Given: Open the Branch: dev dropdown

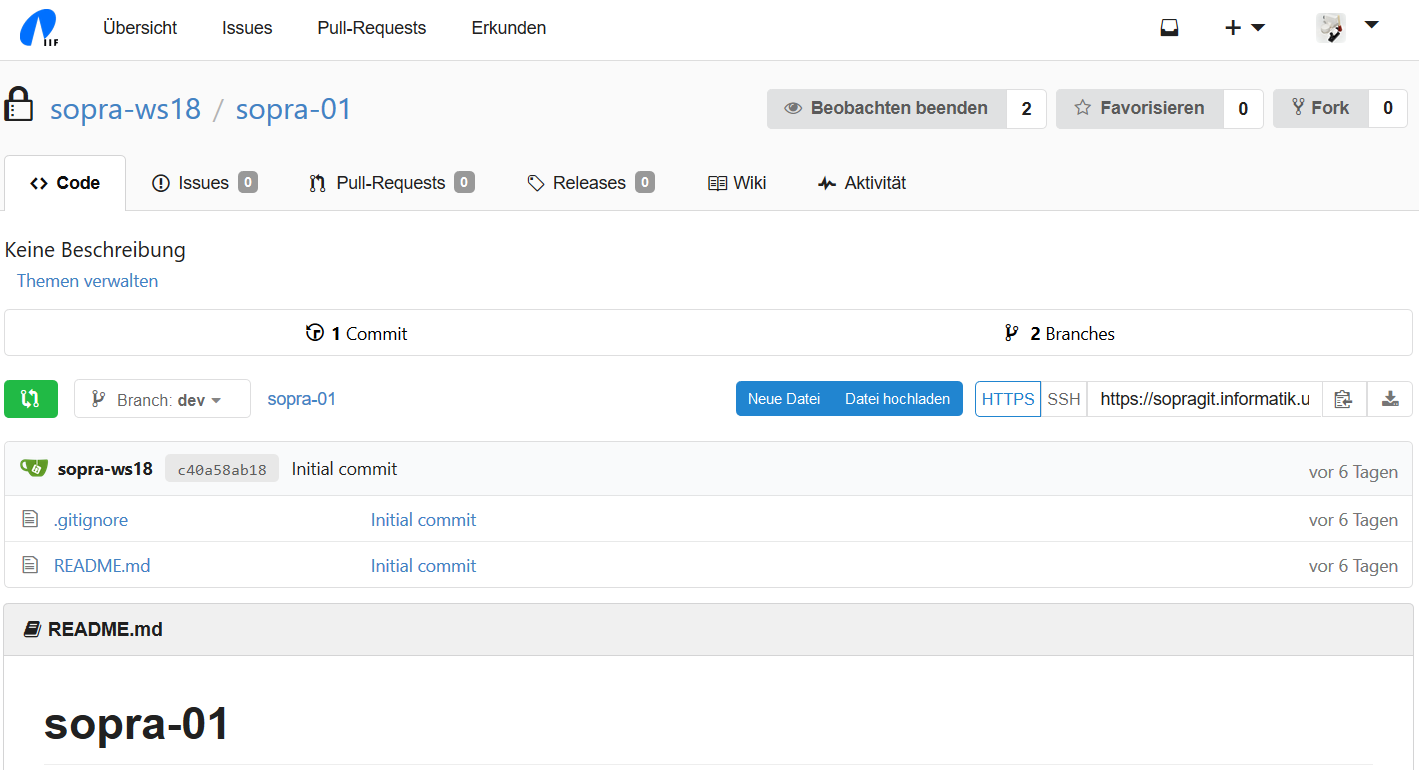Looking at the screenshot, I should [x=162, y=399].
